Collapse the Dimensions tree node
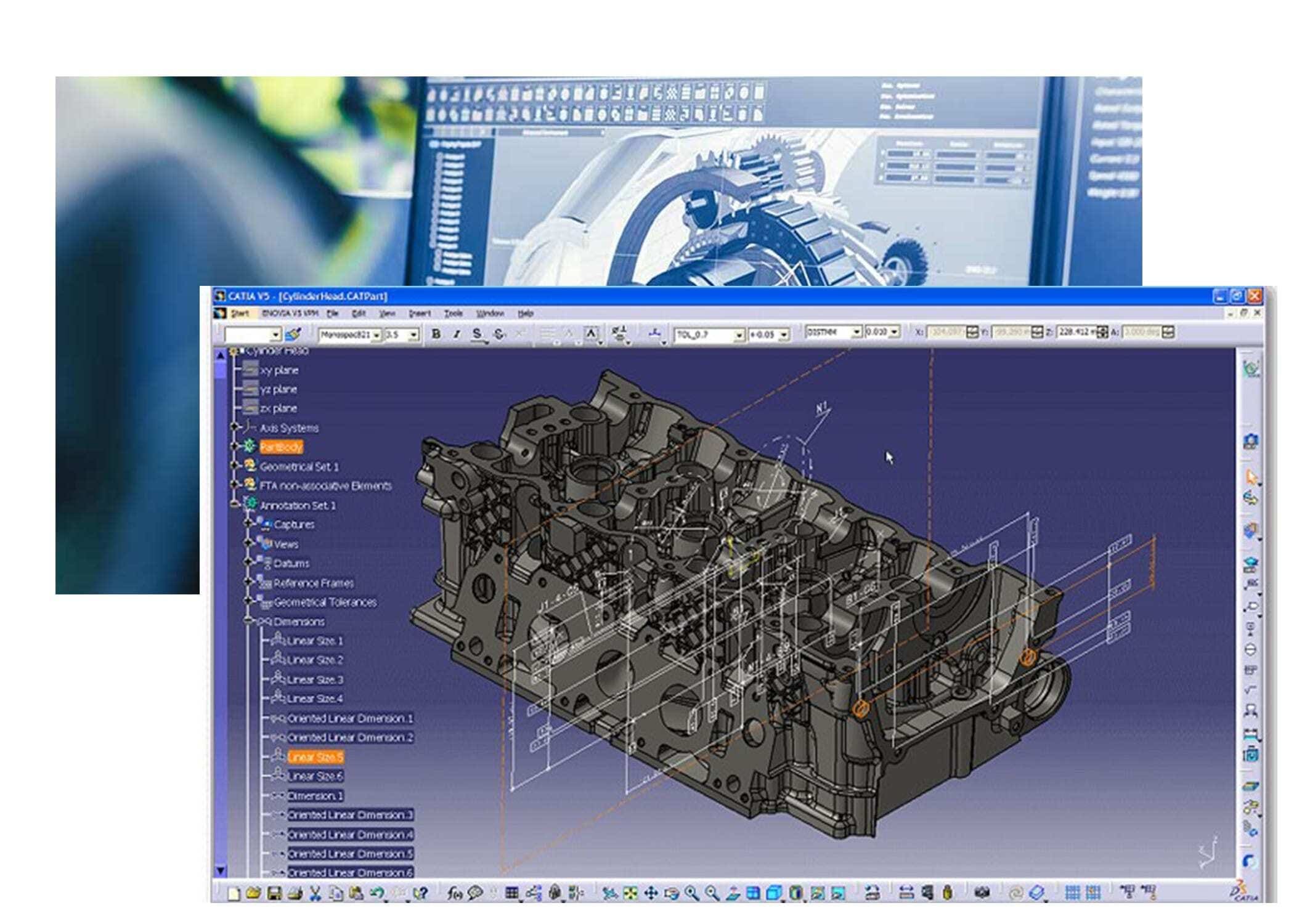The width and height of the screenshot is (1294, 924). [248, 620]
